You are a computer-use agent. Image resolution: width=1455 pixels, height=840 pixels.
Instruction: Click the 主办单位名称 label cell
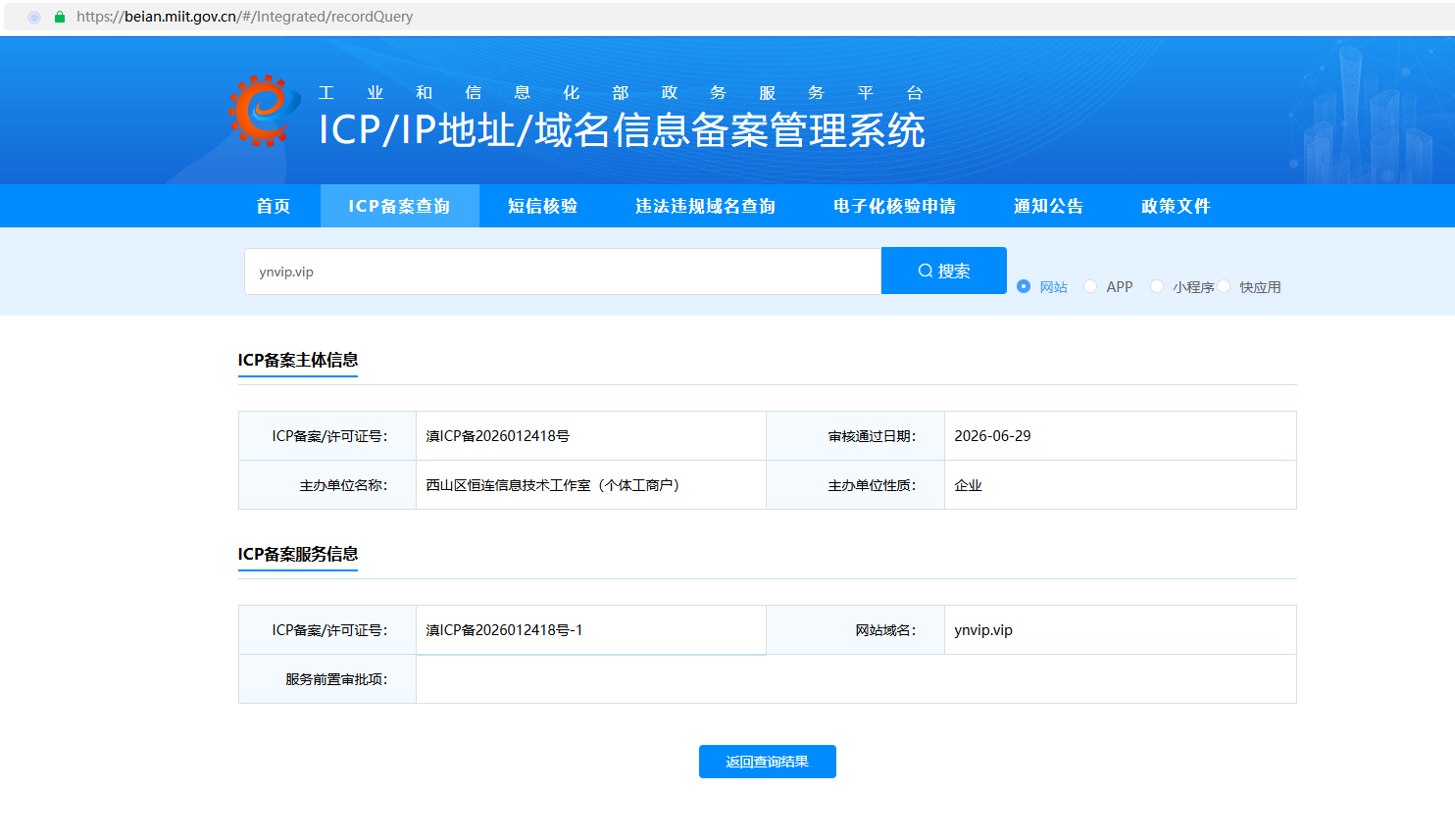(x=327, y=485)
